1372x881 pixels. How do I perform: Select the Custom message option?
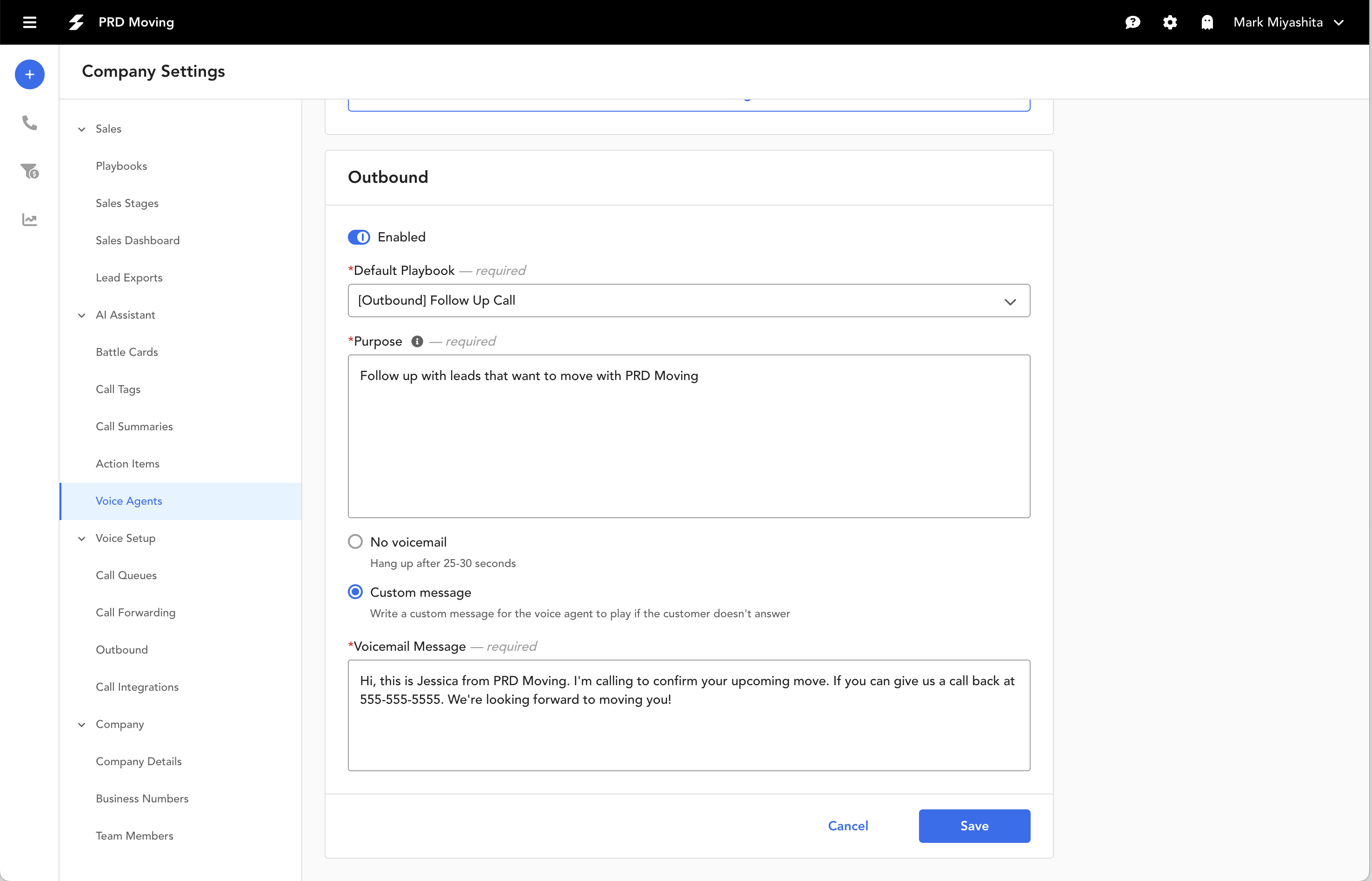[x=354, y=592]
